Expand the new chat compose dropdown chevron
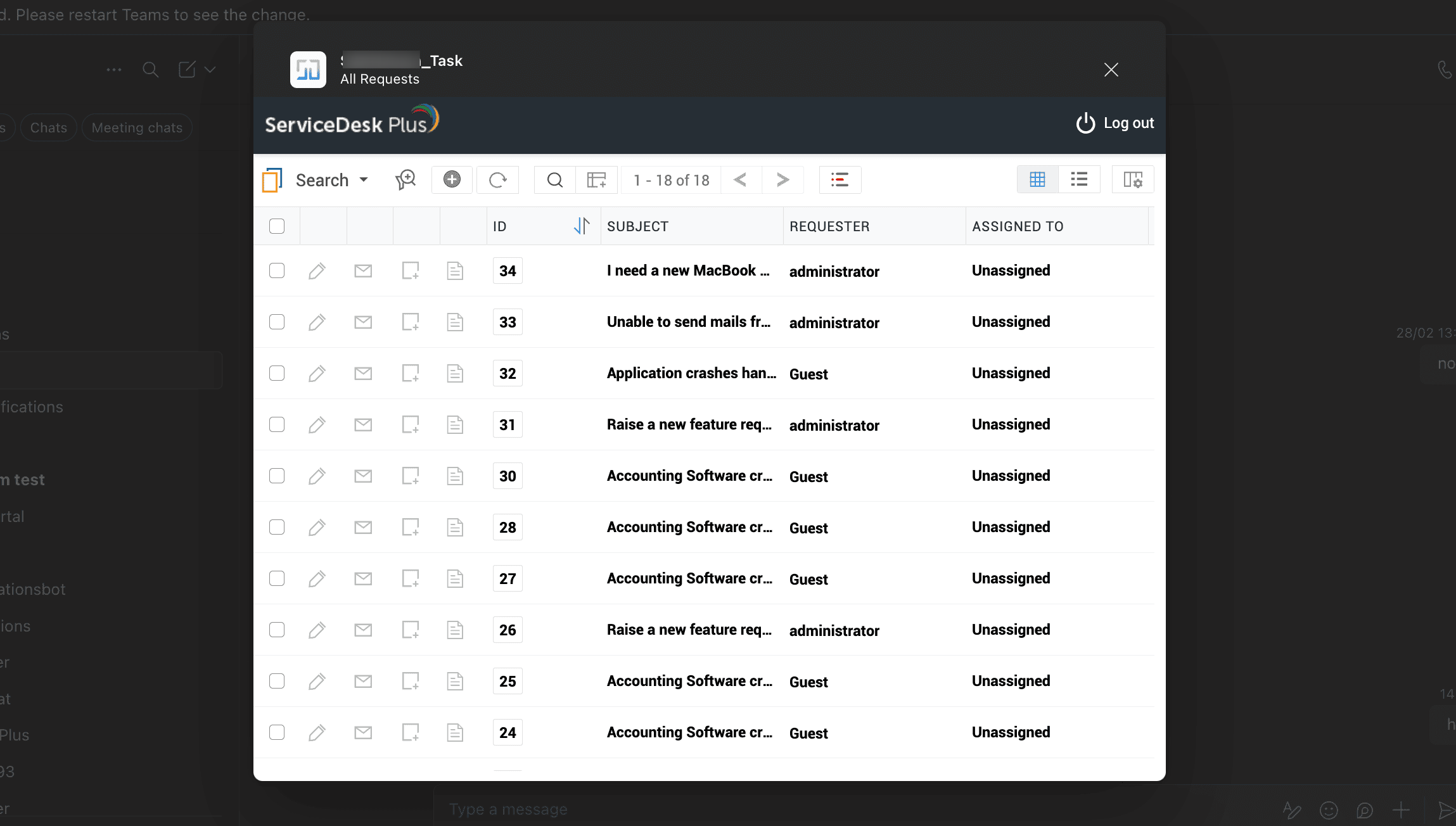Screen dimensions: 1456x826 click(210, 70)
